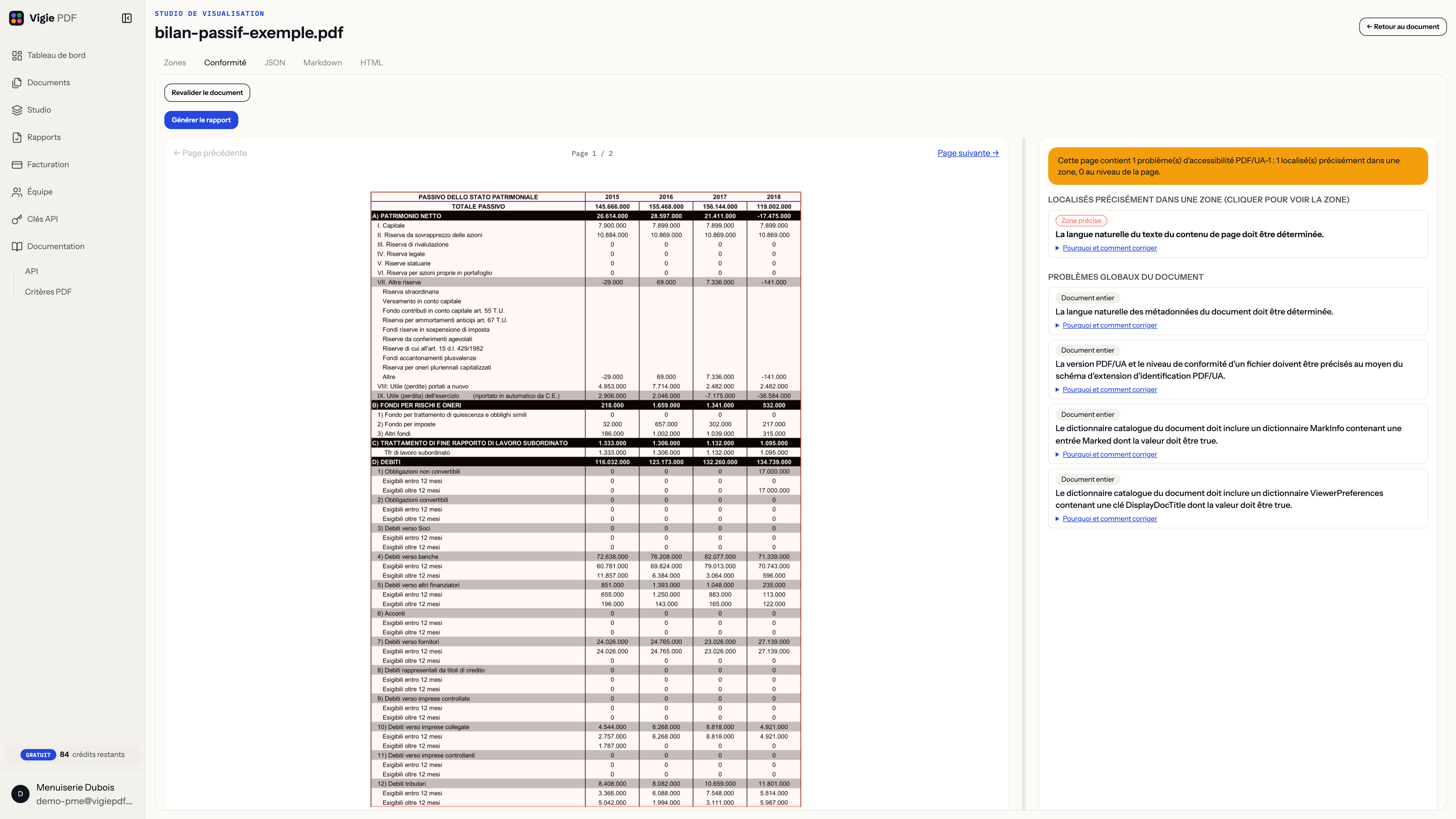This screenshot has height=819, width=1456.
Task: Expand help for PDF/UA version identification issue
Action: pos(1109,389)
